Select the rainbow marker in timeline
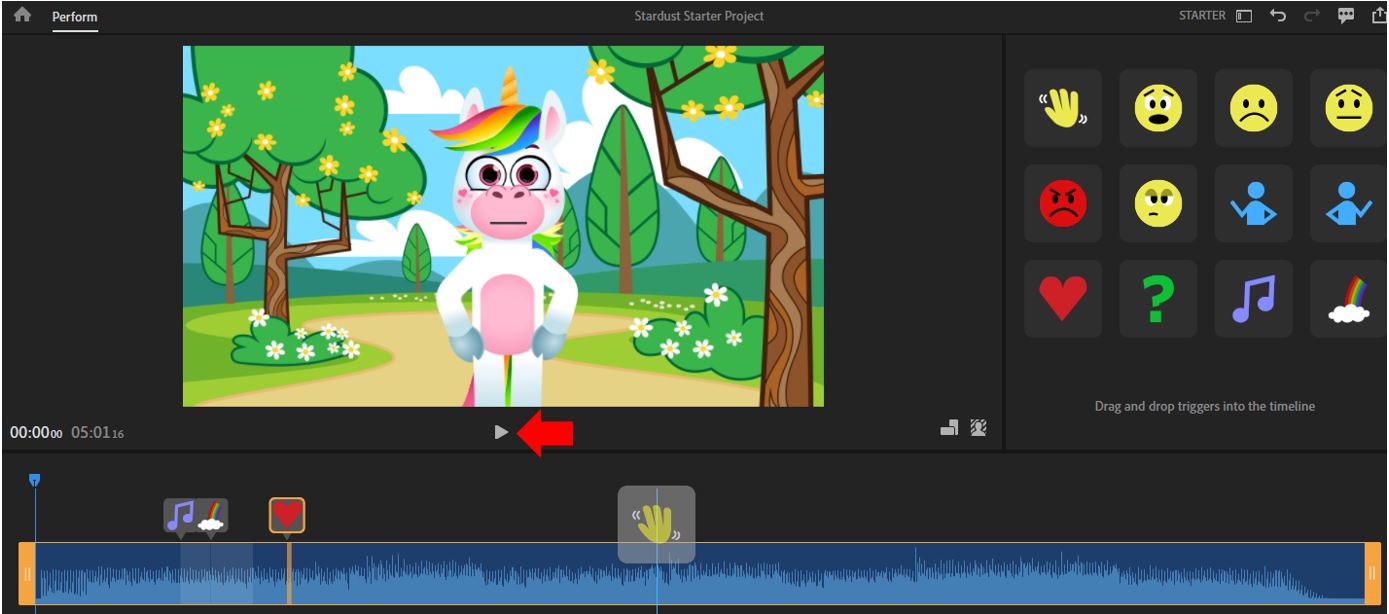This screenshot has height=614, width=1389. (x=213, y=516)
